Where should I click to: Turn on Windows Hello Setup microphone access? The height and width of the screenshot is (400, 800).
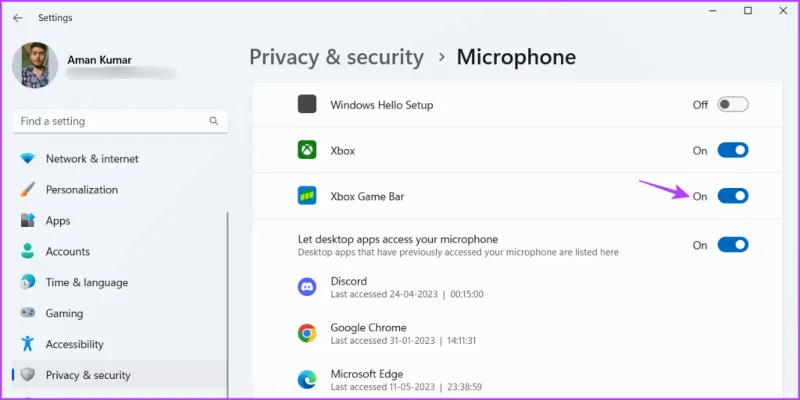pyautogui.click(x=733, y=105)
